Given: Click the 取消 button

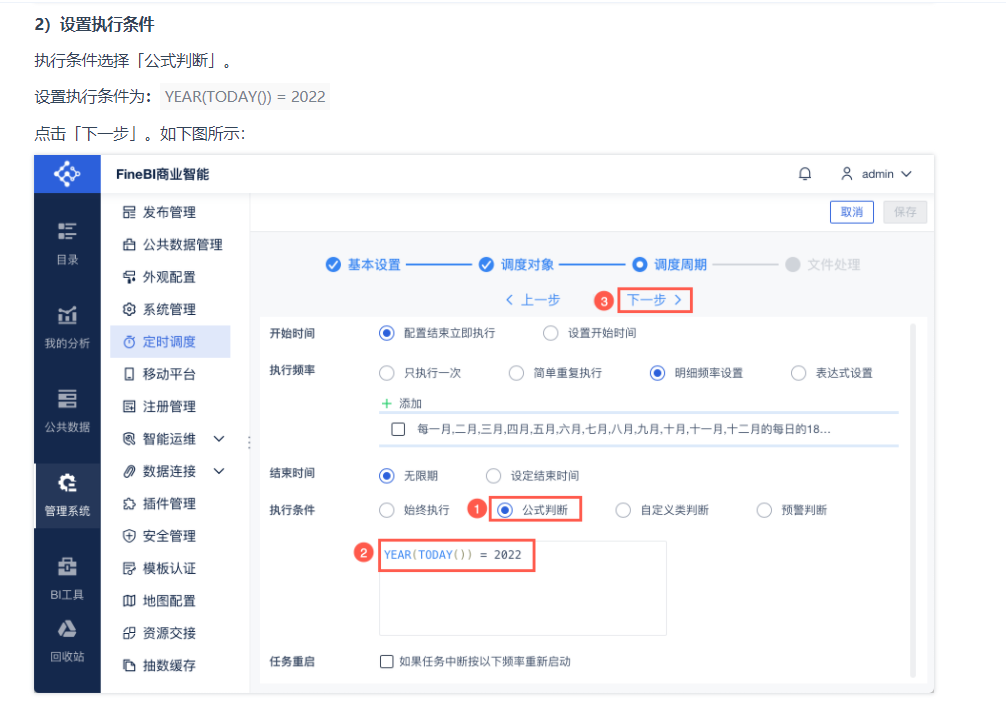Looking at the screenshot, I should (851, 212).
